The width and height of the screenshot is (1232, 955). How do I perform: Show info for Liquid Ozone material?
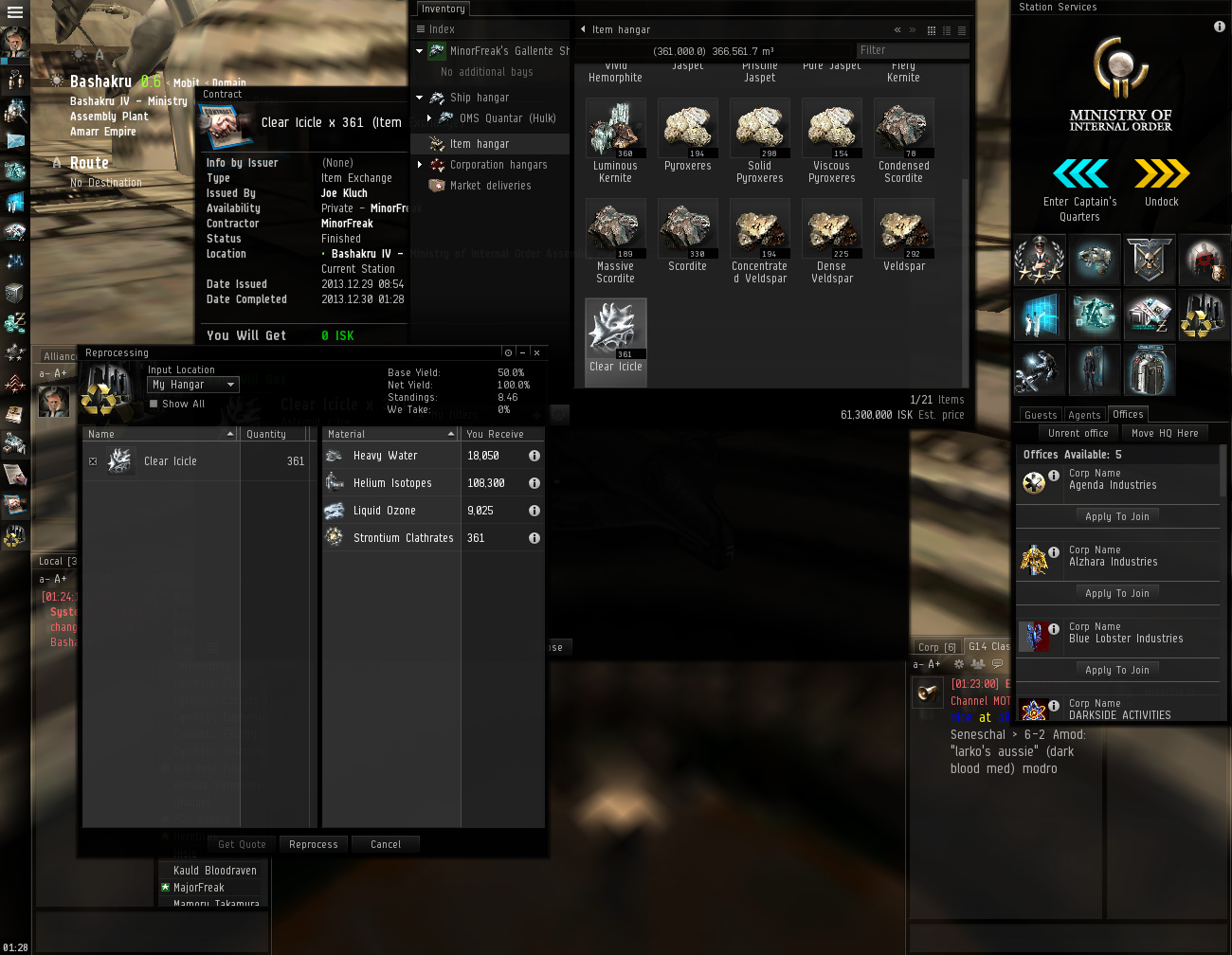point(534,511)
